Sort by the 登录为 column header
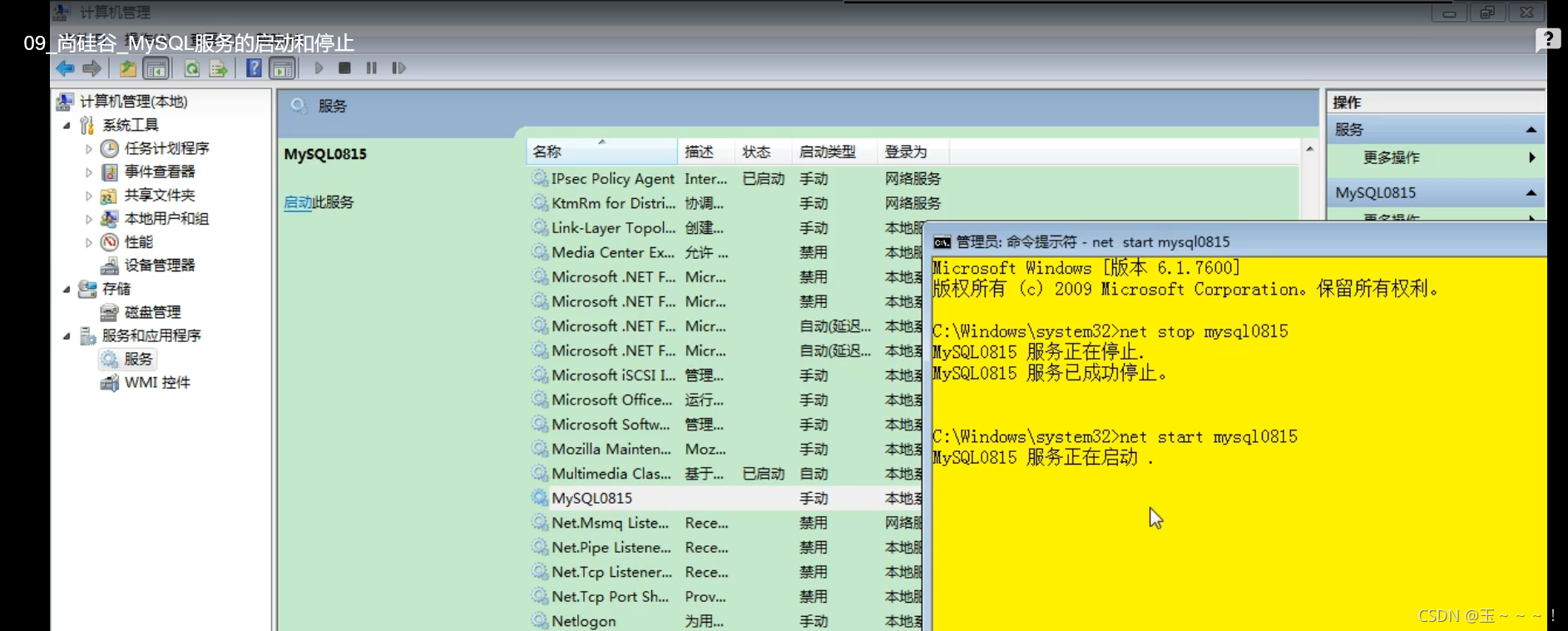The height and width of the screenshot is (631, 1568). (913, 152)
